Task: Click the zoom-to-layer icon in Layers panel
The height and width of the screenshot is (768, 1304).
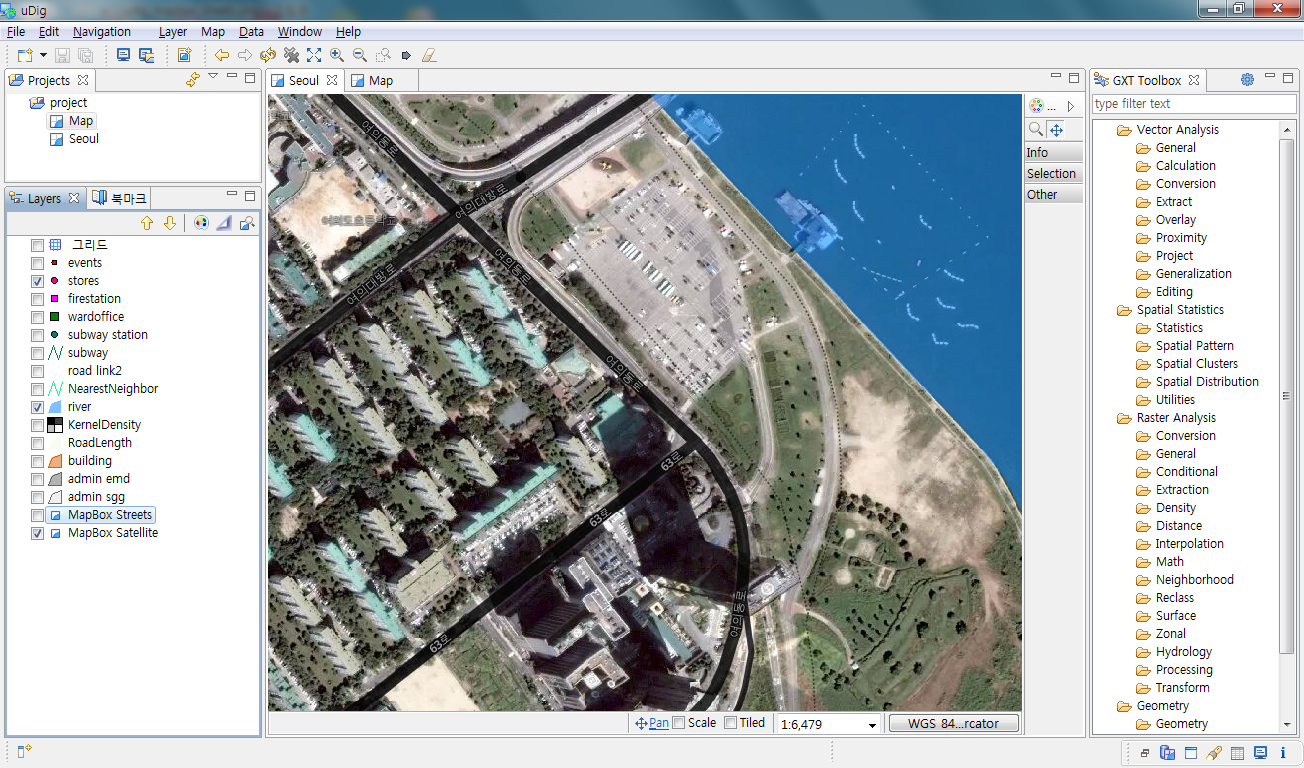Action: pos(249,223)
